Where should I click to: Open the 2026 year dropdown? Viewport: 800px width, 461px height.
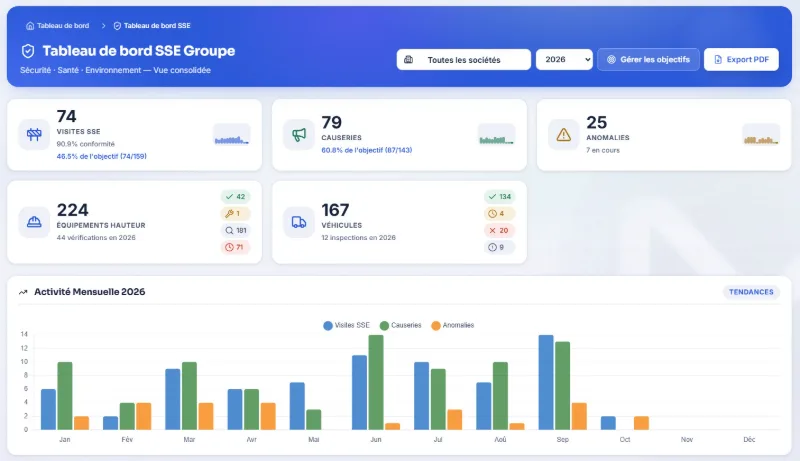tap(564, 60)
